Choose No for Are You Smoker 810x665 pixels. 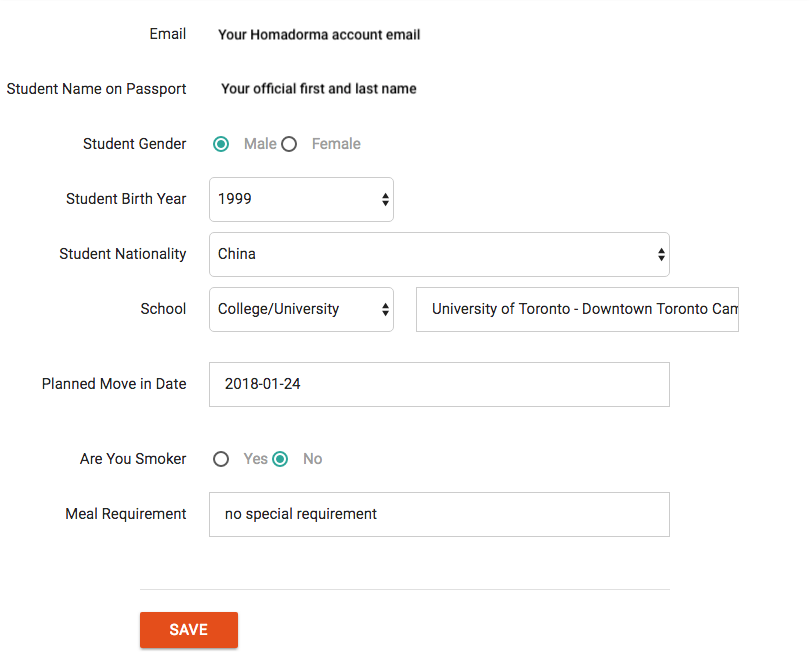[x=280, y=459]
